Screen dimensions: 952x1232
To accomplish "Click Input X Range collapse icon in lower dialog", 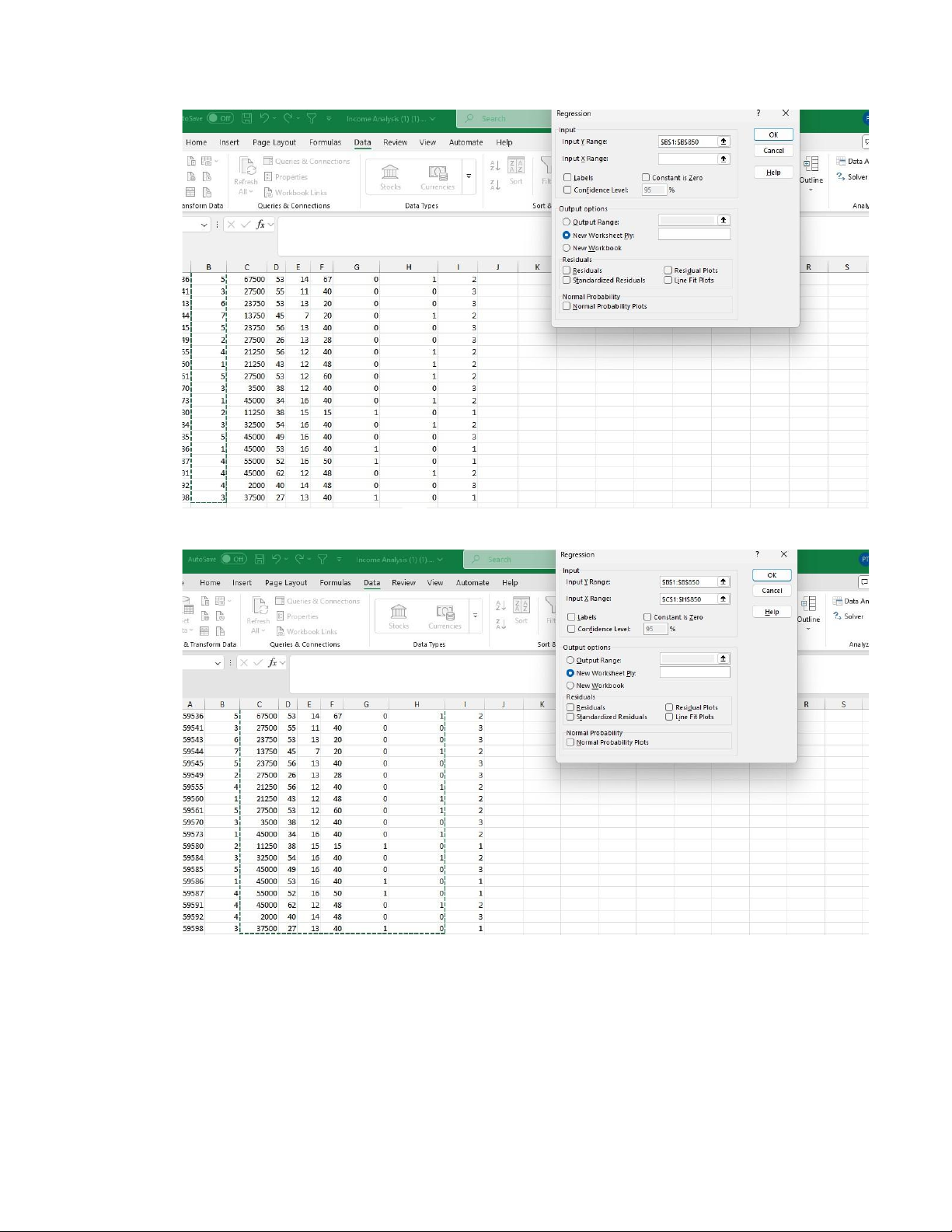I will [x=724, y=599].
